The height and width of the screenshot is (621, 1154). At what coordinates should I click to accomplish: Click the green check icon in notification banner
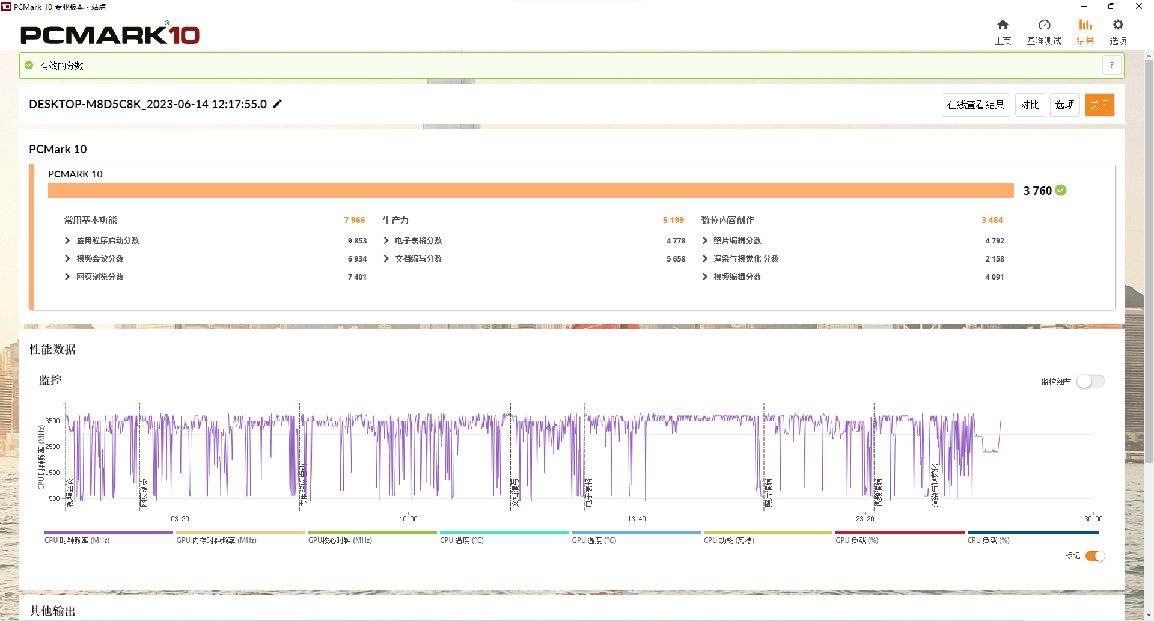[29, 65]
